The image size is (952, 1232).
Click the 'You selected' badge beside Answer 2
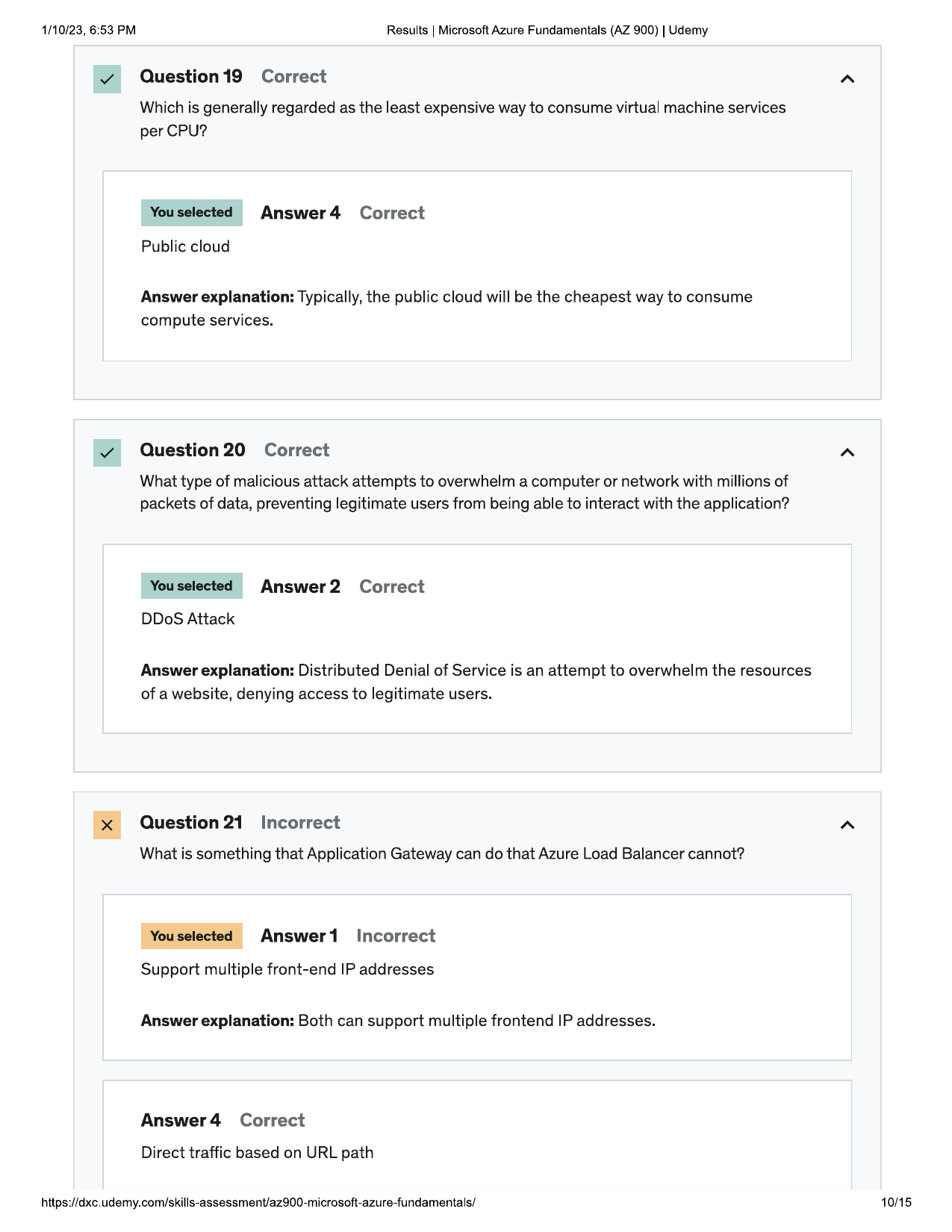click(x=192, y=586)
